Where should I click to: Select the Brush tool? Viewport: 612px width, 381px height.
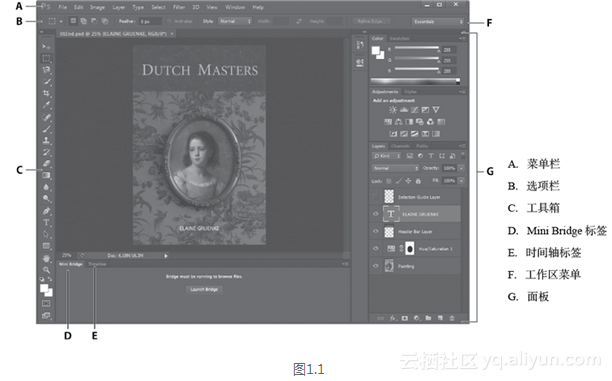tap(46, 128)
